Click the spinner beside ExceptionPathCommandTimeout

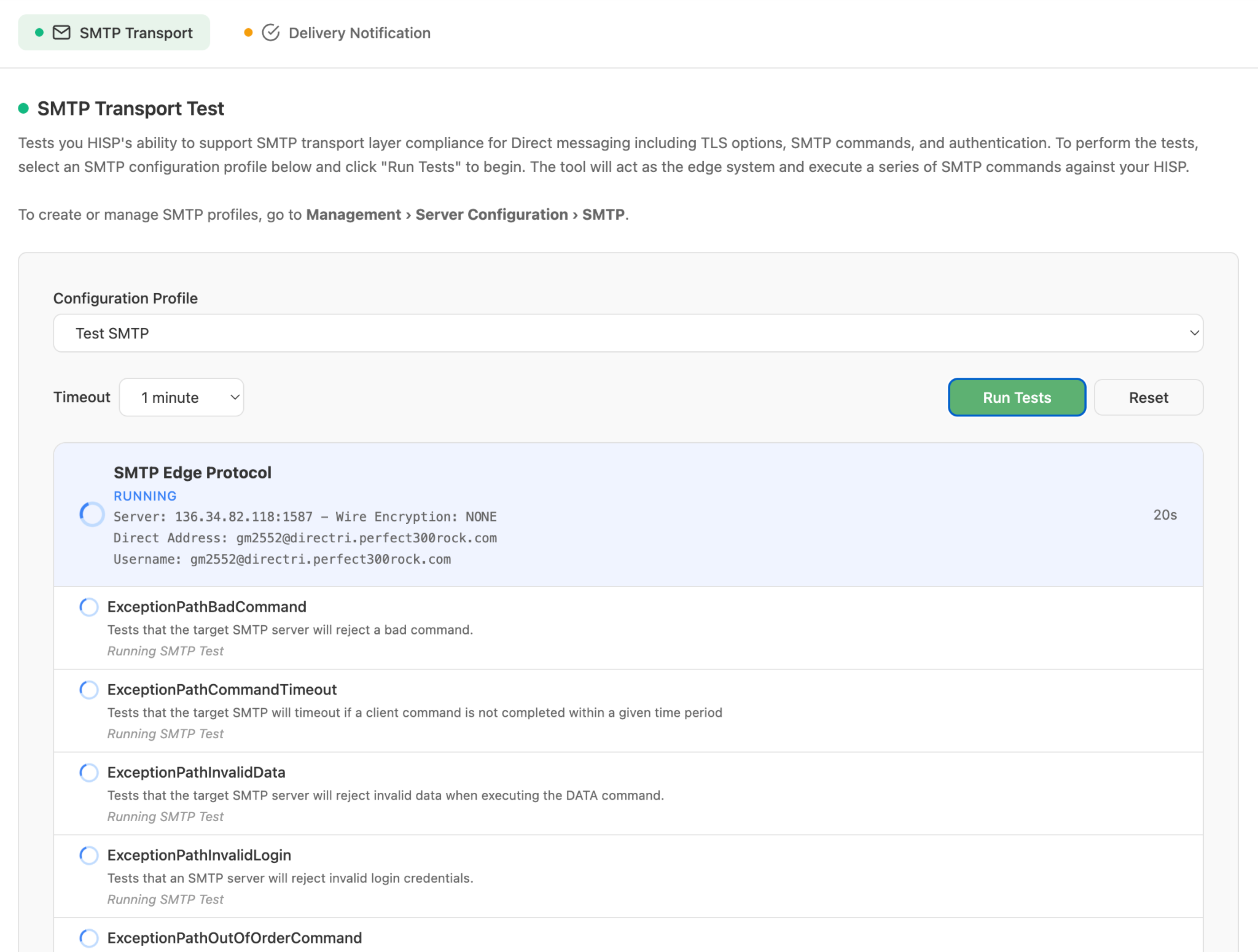pyautogui.click(x=89, y=690)
